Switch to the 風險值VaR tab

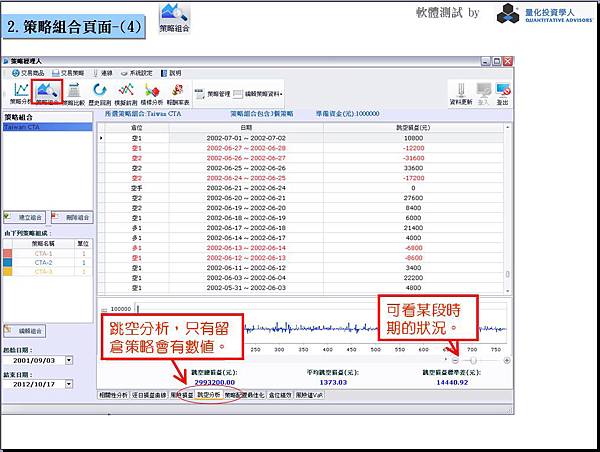coord(309,395)
